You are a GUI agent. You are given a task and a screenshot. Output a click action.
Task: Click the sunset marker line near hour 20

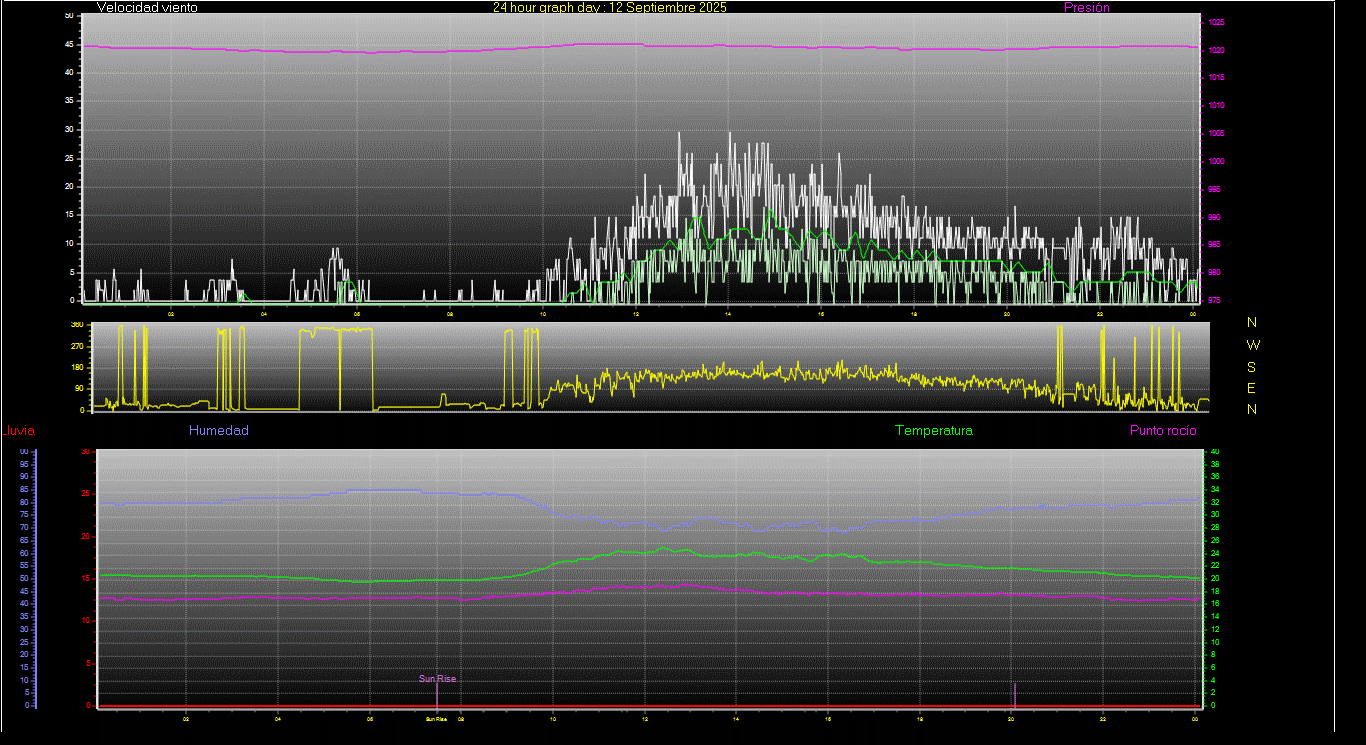[1015, 694]
